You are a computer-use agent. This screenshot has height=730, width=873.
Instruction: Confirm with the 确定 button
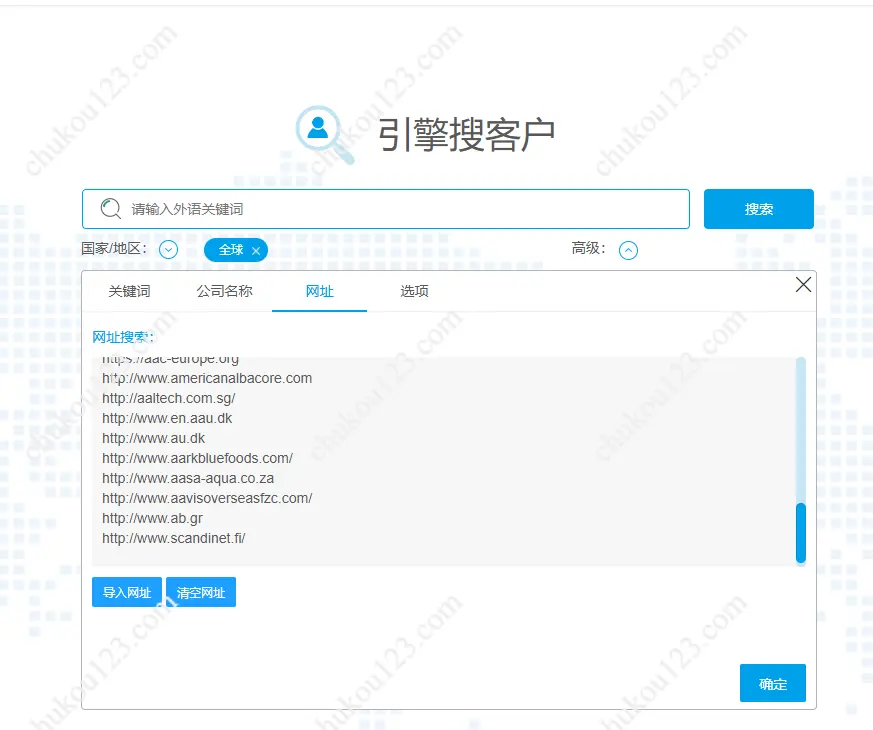click(772, 684)
